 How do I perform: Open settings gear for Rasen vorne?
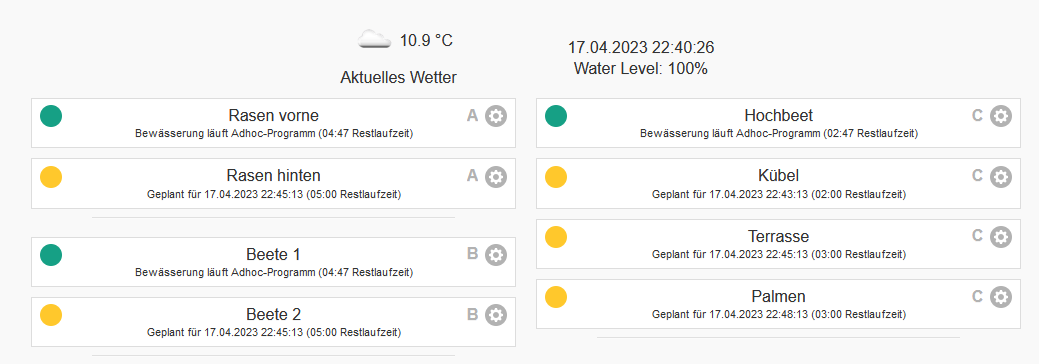496,116
